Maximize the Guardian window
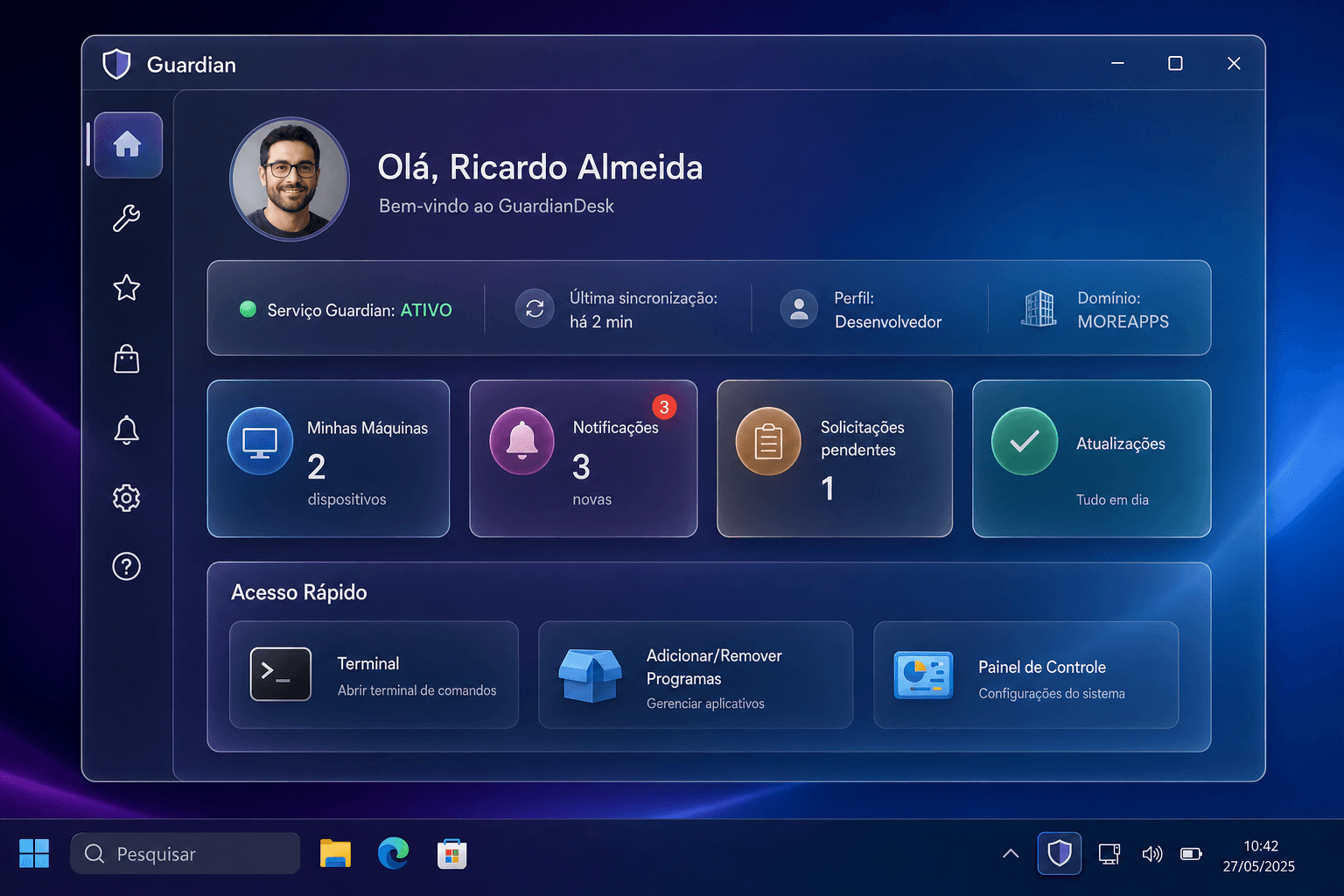 click(1175, 63)
